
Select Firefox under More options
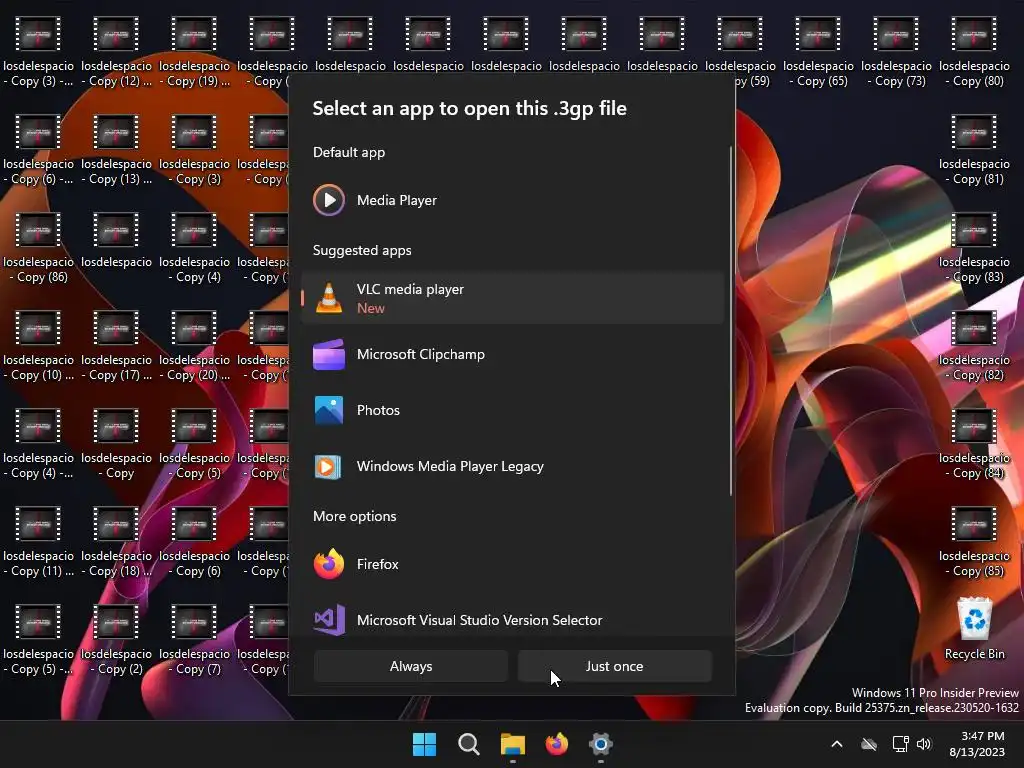tap(513, 564)
